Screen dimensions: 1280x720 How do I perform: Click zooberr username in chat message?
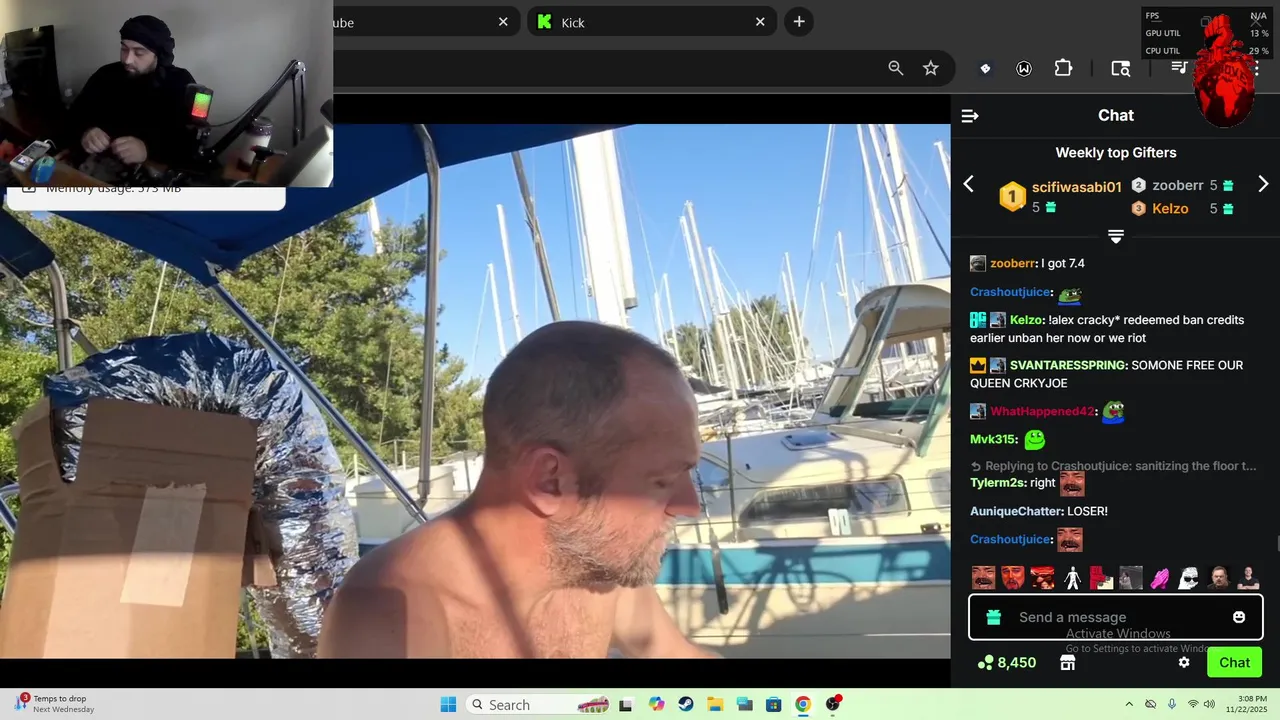(x=1013, y=263)
